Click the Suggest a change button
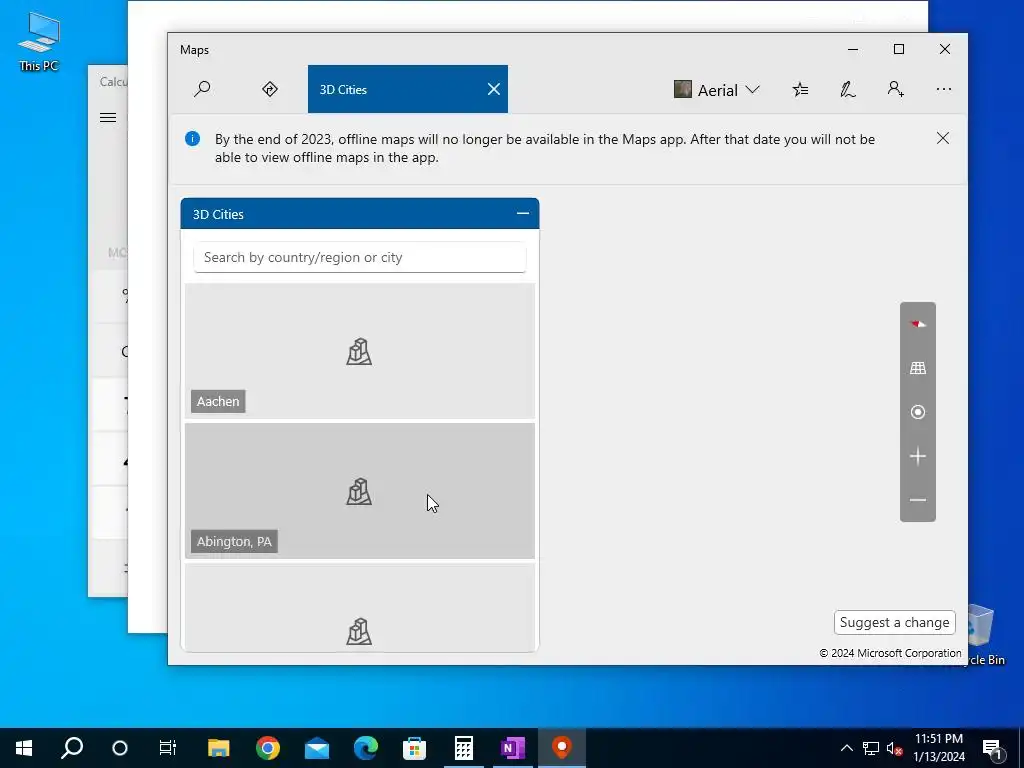1024x768 pixels. (894, 622)
